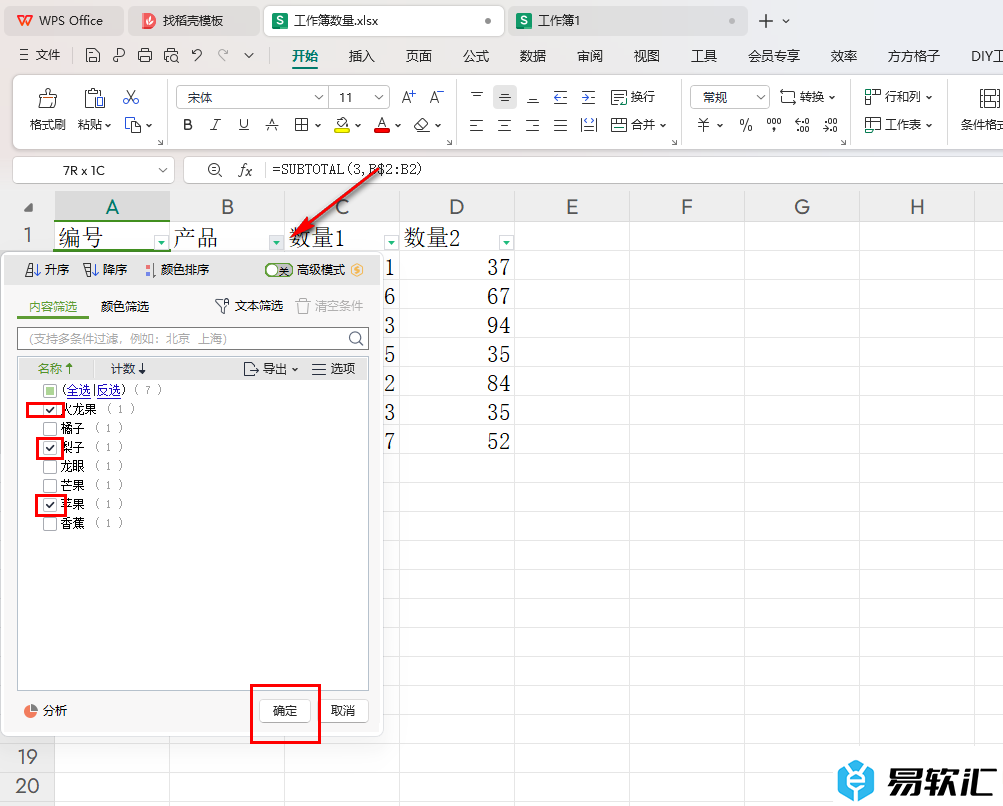The width and height of the screenshot is (1003, 806).
Task: Open the font name 宋体 dropdown
Action: (319, 97)
